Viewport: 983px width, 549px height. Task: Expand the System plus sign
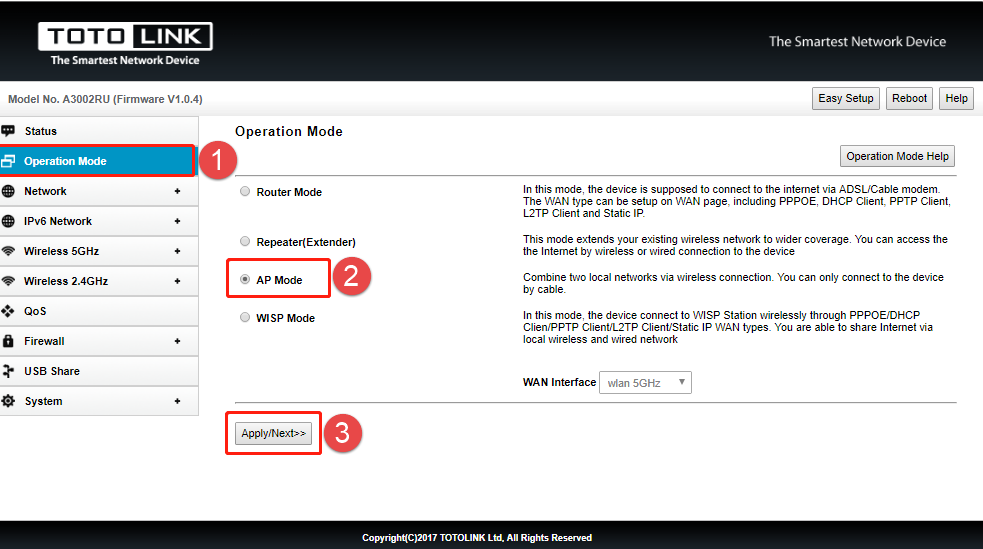tap(177, 401)
